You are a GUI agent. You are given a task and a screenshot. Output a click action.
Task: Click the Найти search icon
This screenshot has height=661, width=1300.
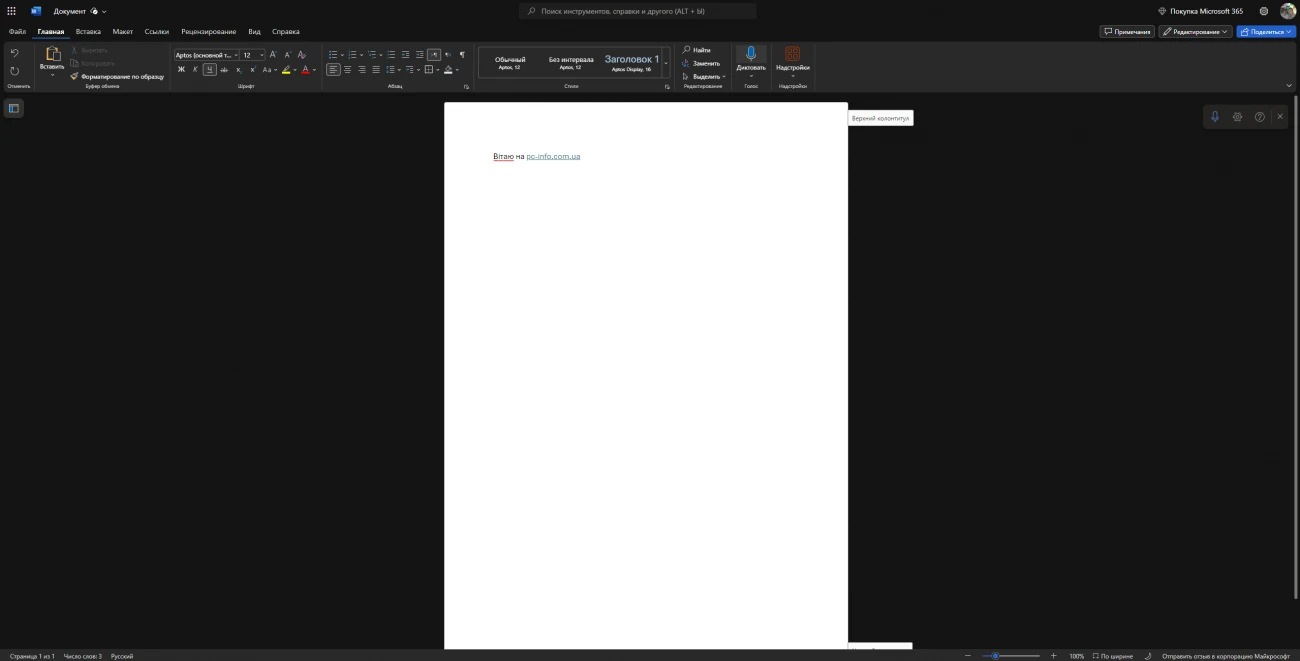686,50
